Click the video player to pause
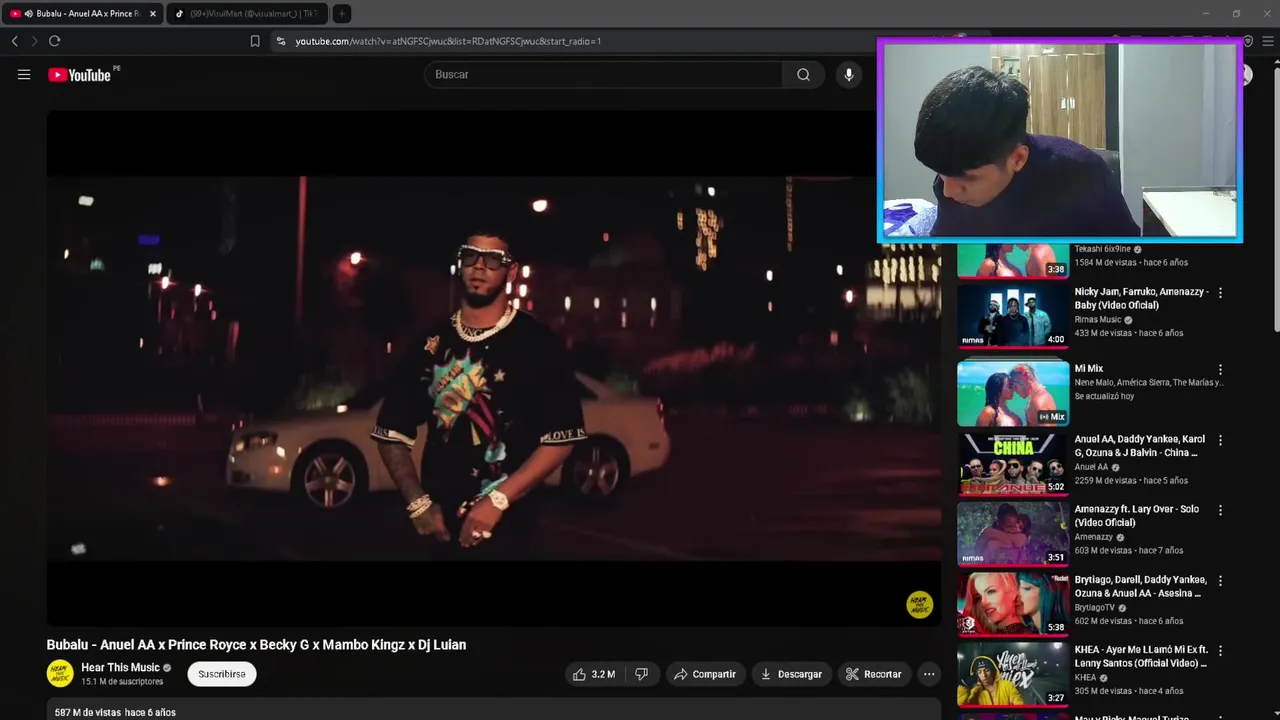 (494, 368)
